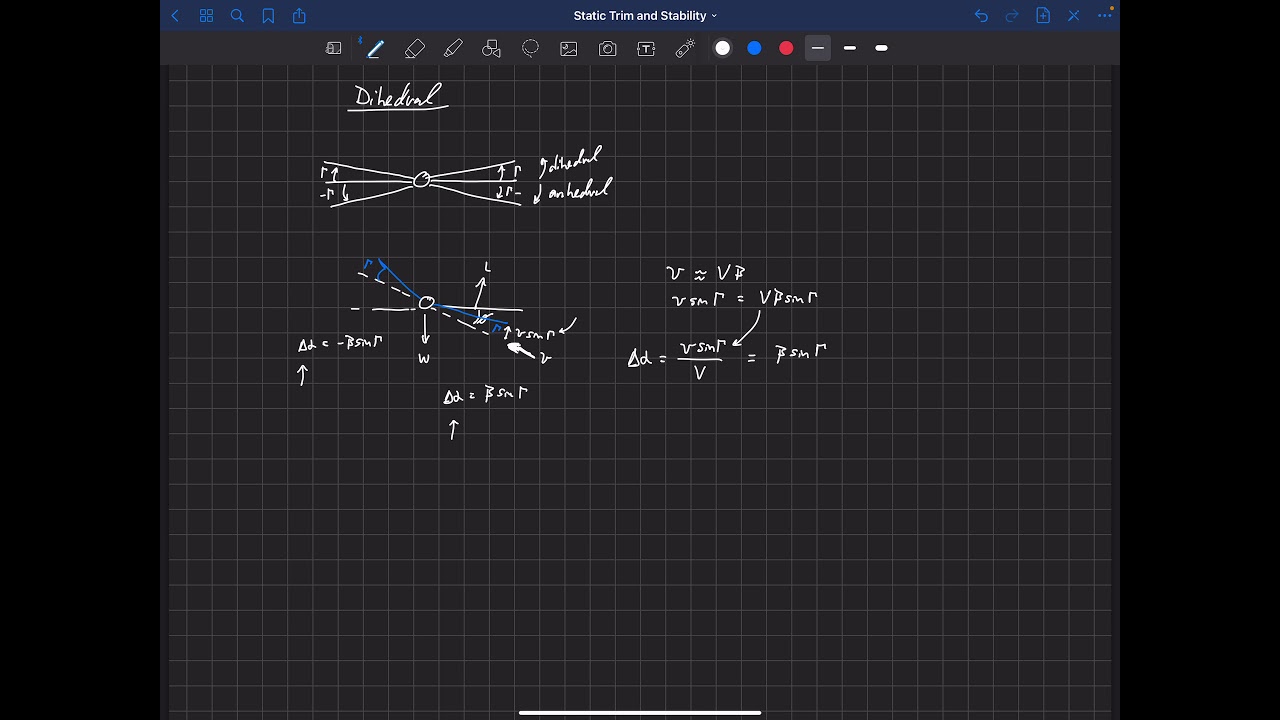Select the Eraser tool
The height and width of the screenshot is (720, 1280).
(415, 48)
